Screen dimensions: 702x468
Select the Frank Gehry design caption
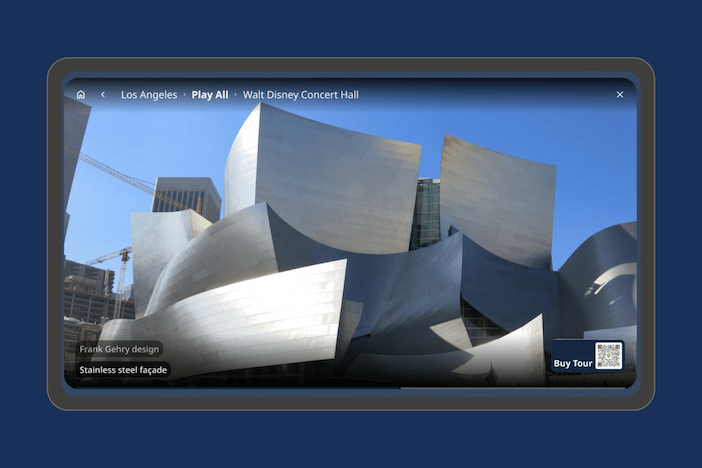click(119, 350)
